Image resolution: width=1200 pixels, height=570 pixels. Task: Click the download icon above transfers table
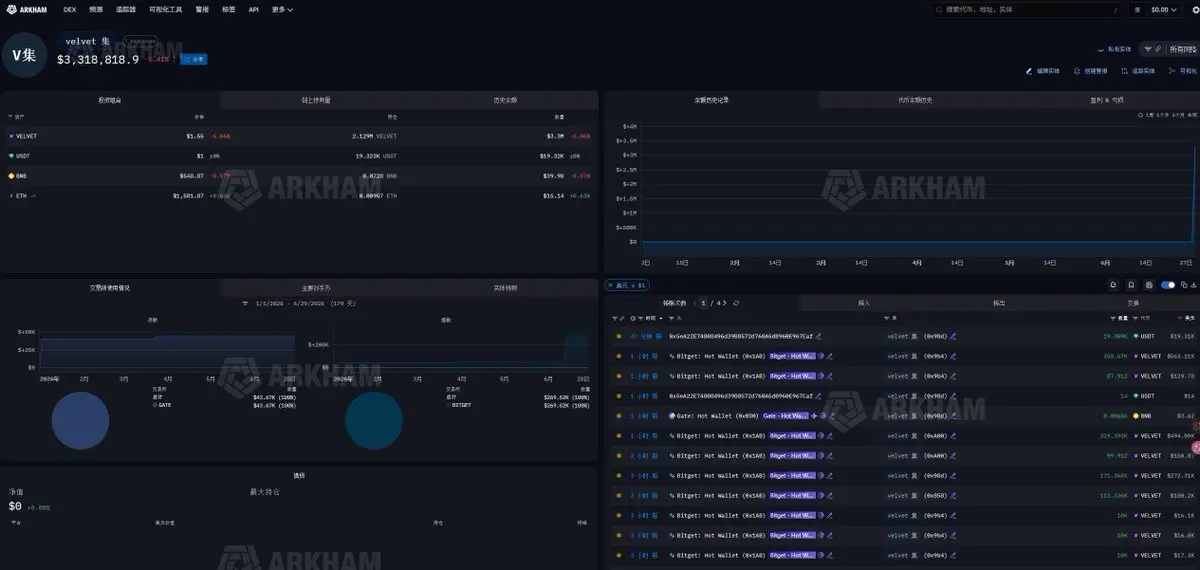click(x=1192, y=285)
